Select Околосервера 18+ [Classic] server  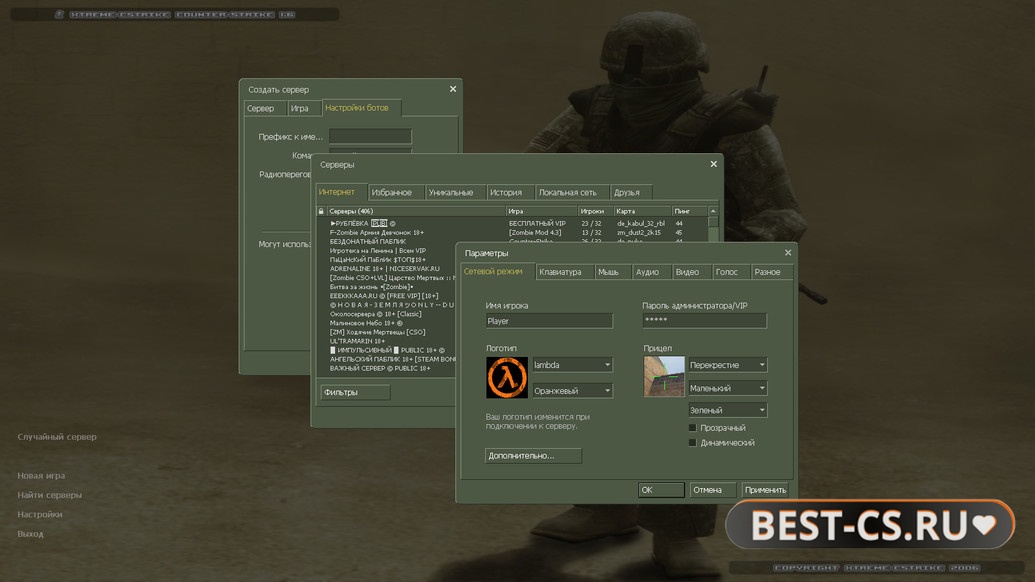(x=387, y=314)
